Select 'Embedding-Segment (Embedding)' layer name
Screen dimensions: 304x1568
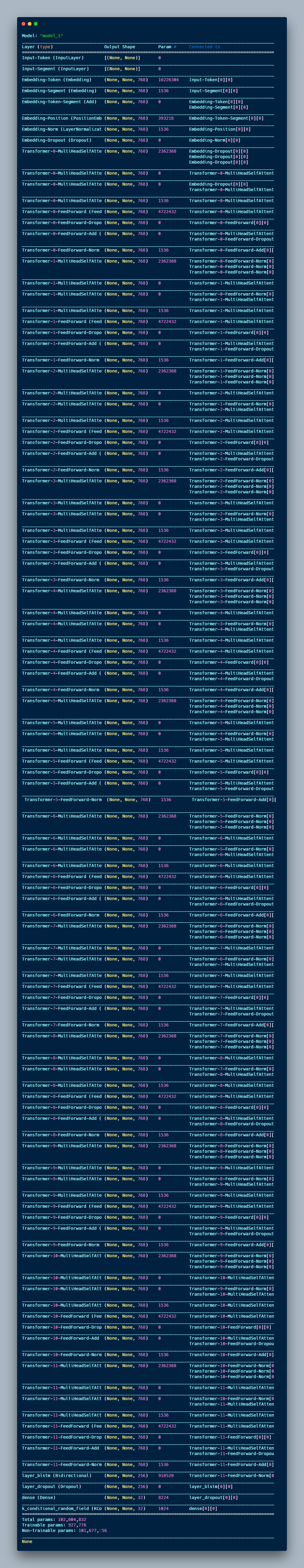pos(59,91)
